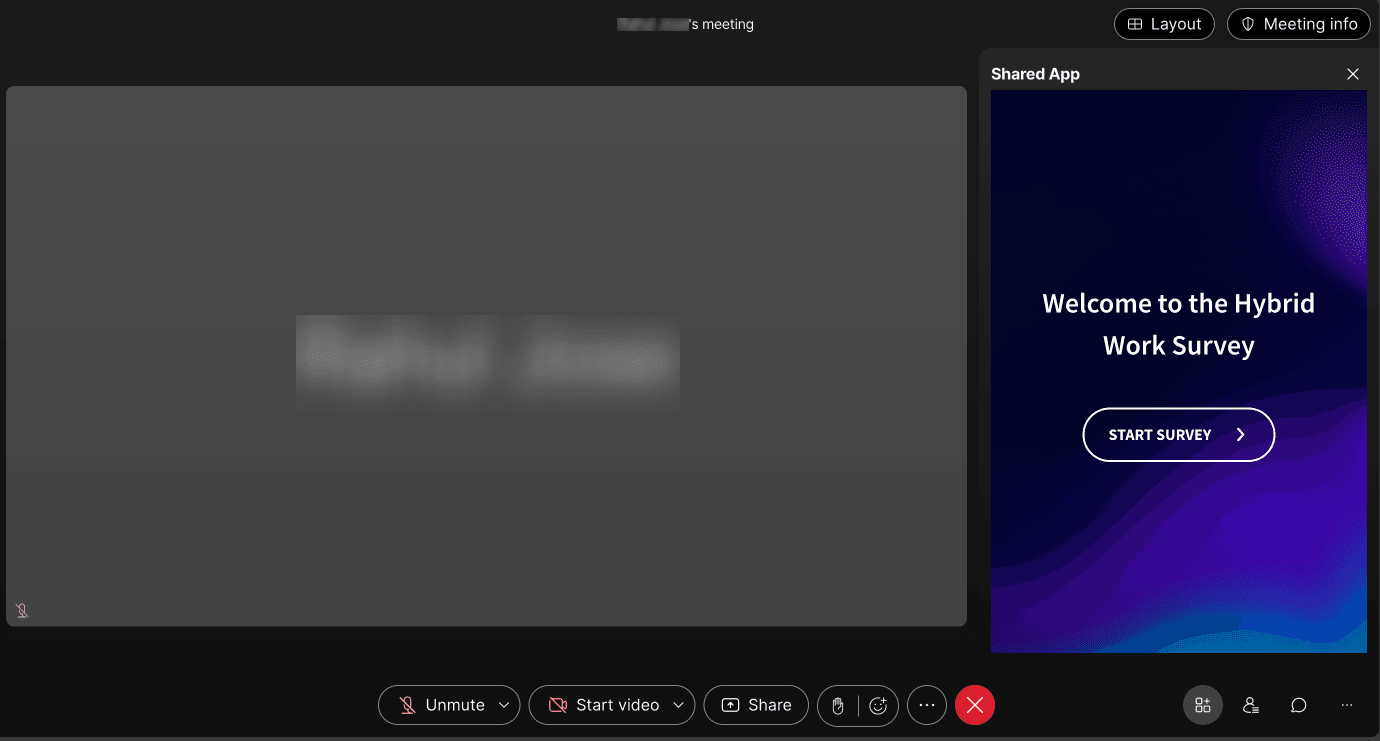The image size is (1380, 741).
Task: Expand video options arrow beside Start video
Action: (x=678, y=705)
